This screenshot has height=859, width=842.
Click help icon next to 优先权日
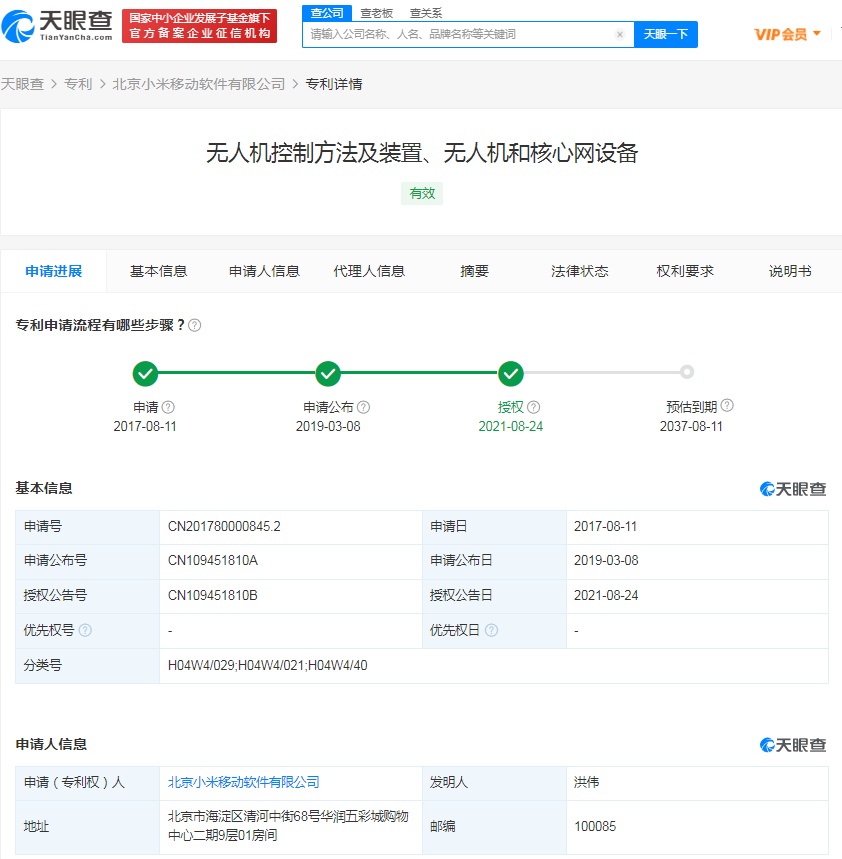click(x=491, y=630)
